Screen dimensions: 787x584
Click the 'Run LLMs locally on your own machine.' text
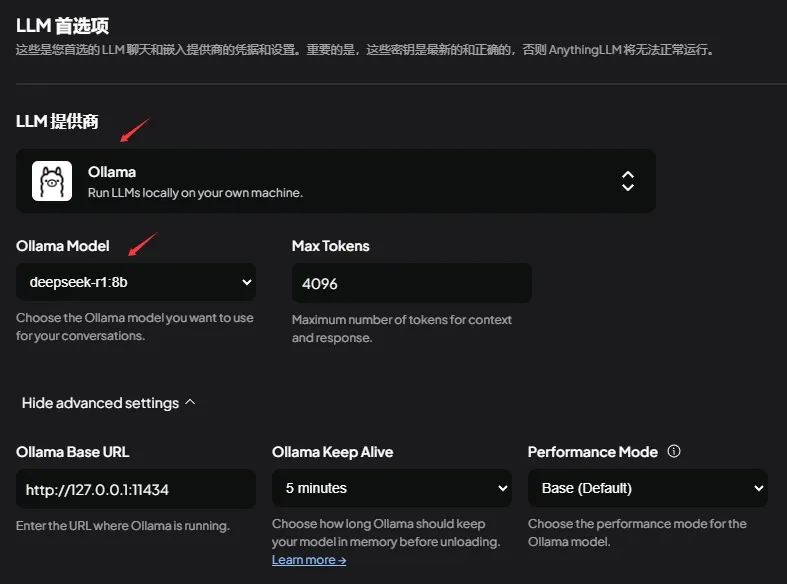195,193
